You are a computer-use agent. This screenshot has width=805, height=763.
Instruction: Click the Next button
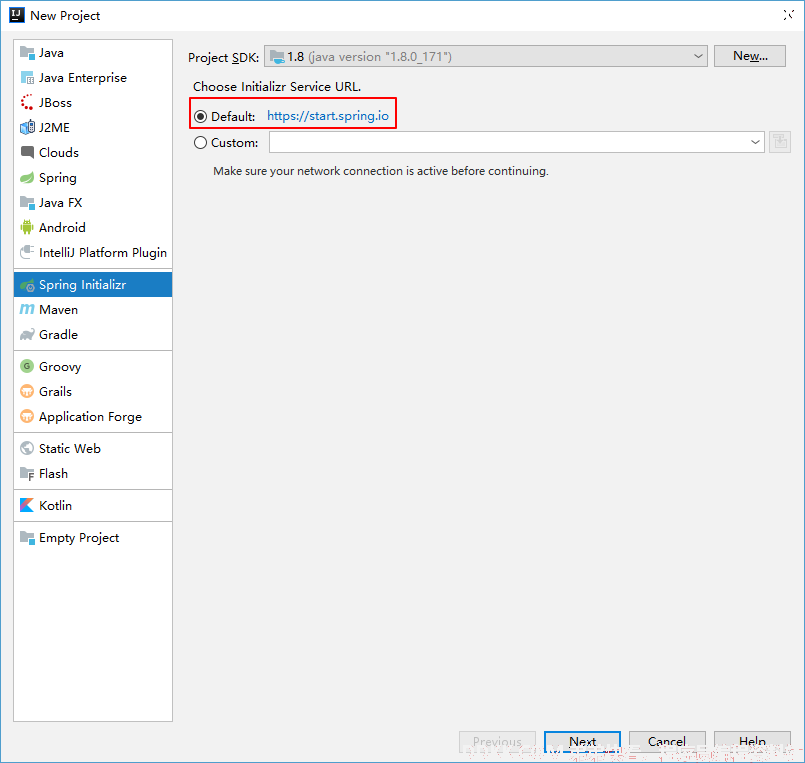[x=582, y=743]
